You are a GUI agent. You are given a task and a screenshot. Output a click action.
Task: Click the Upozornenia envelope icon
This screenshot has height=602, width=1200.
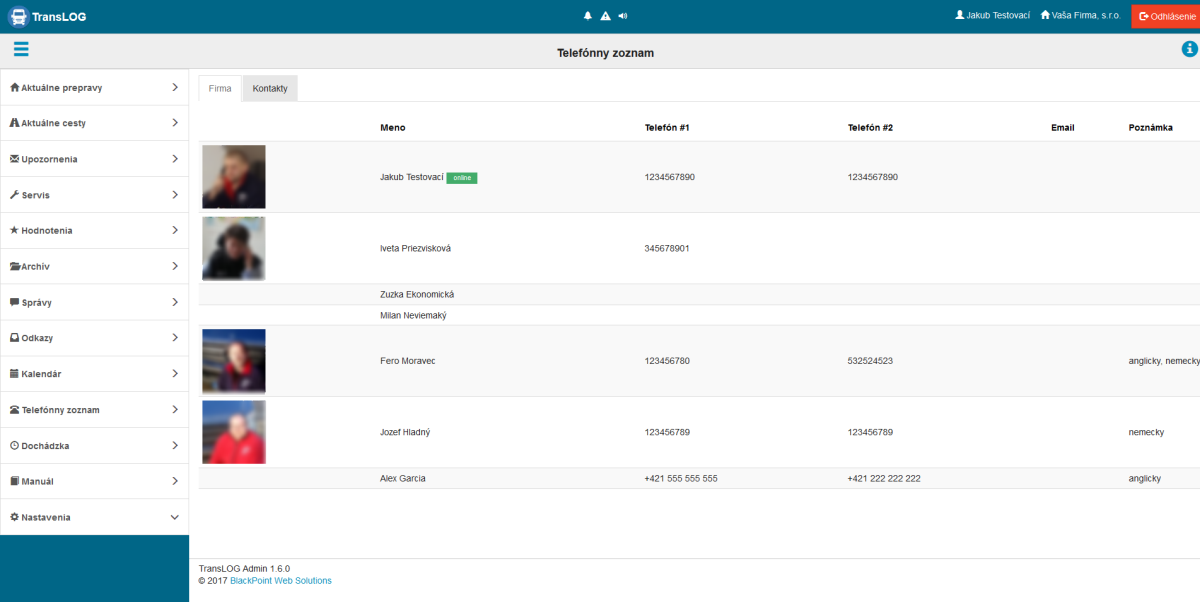tap(15, 159)
